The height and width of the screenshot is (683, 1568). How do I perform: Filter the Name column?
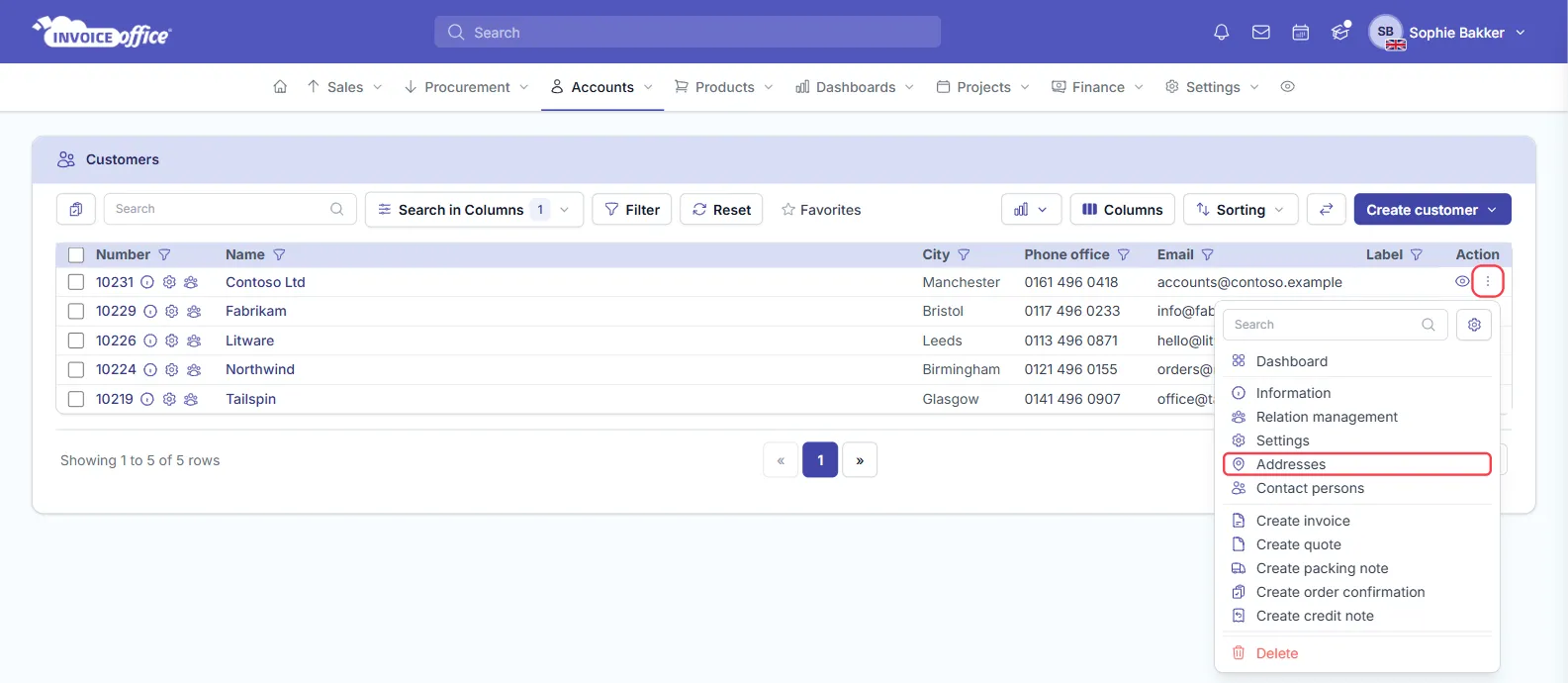[x=279, y=254]
